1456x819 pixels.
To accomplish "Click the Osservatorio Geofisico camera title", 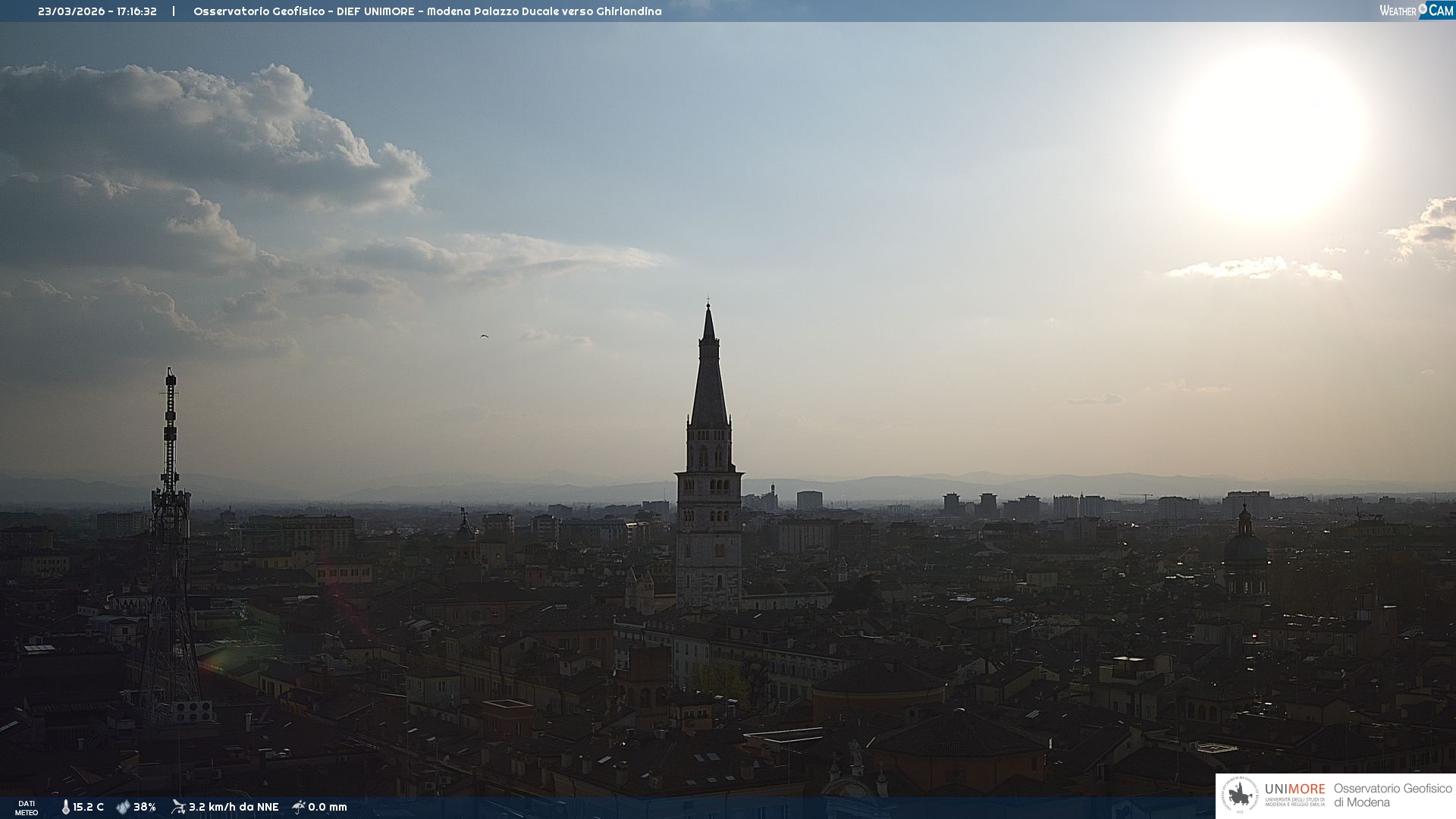I will pyautogui.click(x=427, y=11).
